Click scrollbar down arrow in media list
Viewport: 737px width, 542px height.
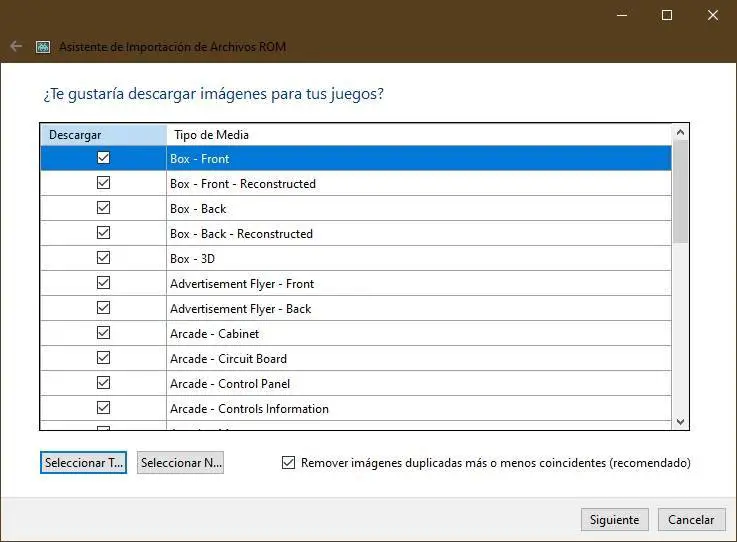click(x=680, y=422)
